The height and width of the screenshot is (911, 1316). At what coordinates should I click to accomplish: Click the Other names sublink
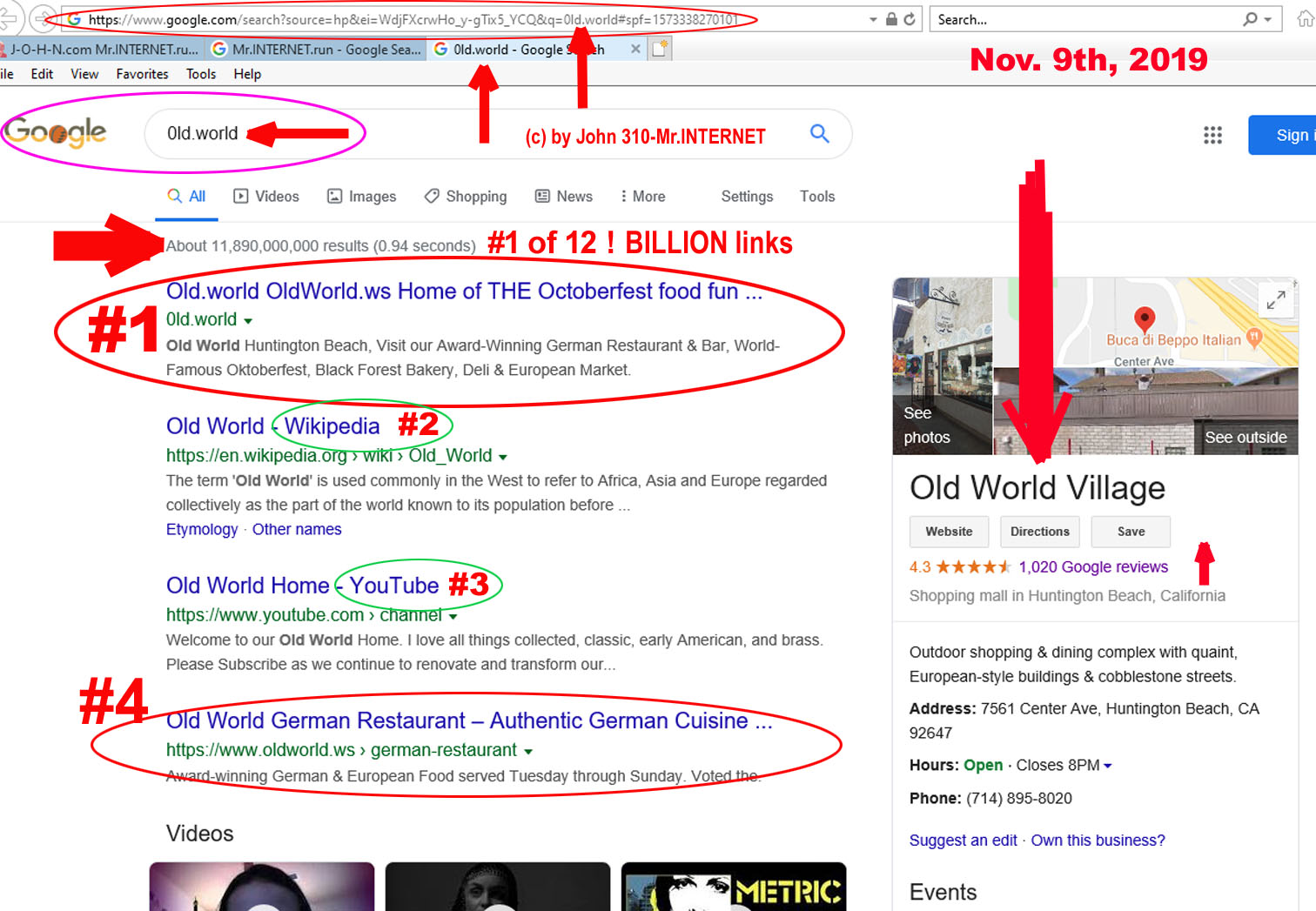point(297,529)
